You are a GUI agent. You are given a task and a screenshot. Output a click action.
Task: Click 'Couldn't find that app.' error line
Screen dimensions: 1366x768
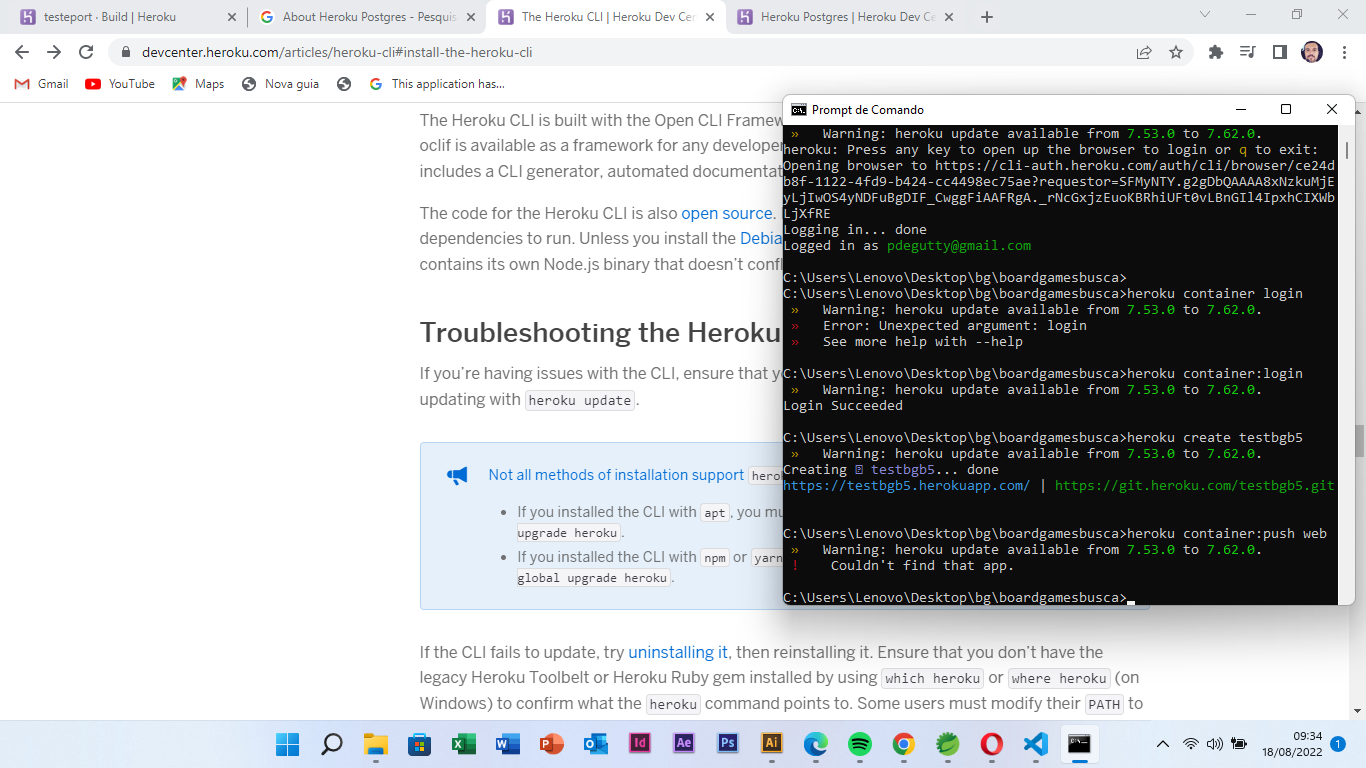click(922, 566)
